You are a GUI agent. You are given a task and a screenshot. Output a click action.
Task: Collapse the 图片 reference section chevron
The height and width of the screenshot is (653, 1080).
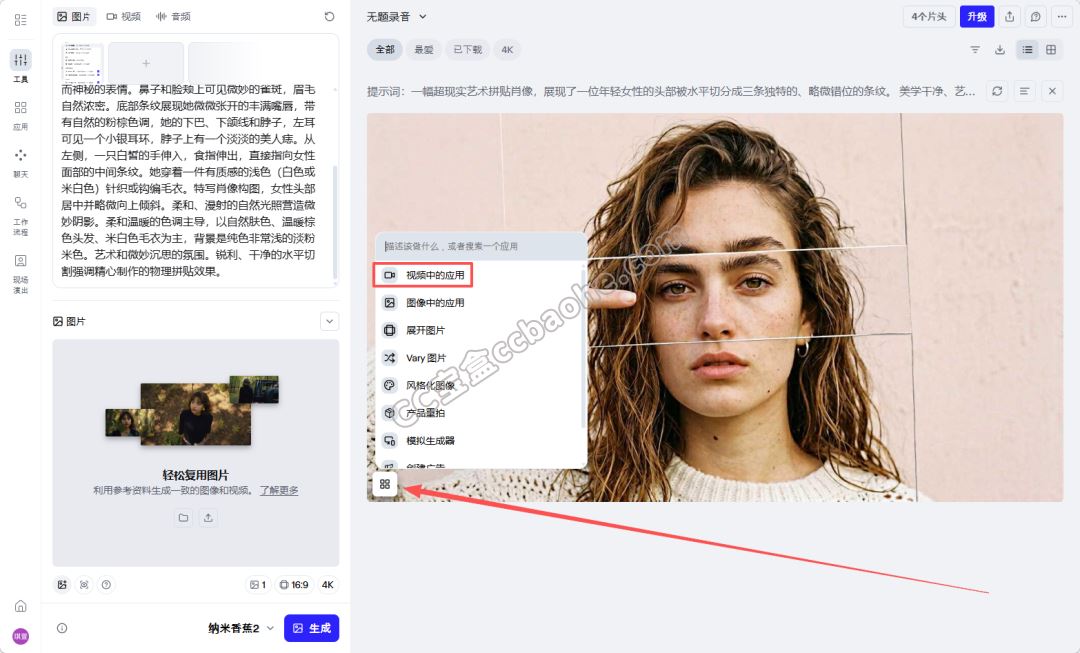click(x=329, y=322)
